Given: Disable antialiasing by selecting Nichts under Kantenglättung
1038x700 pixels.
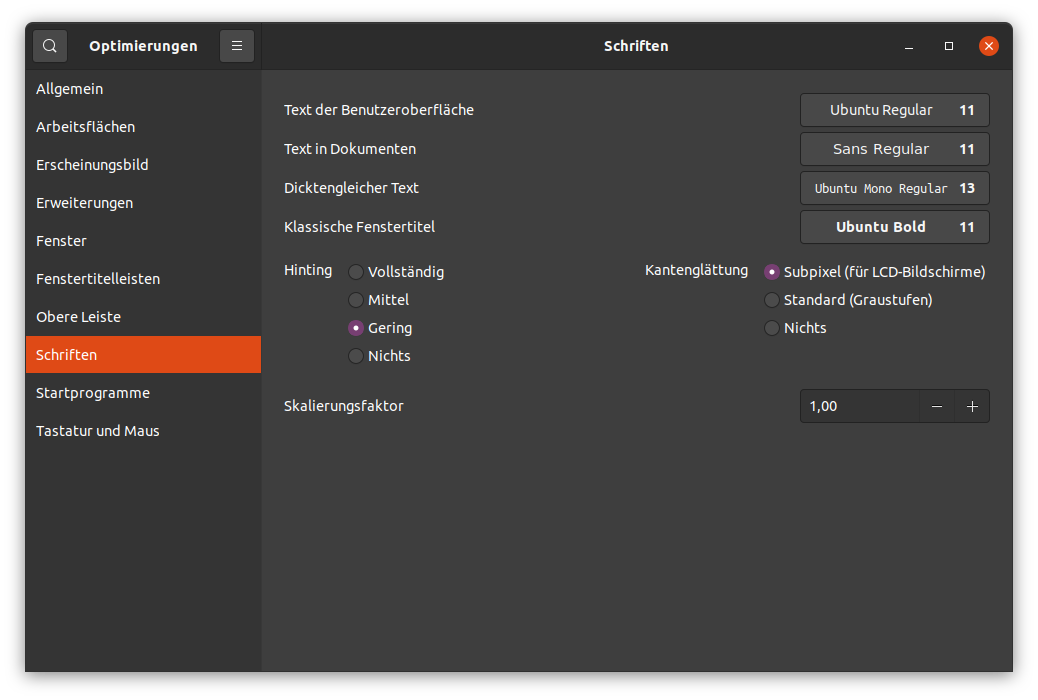Looking at the screenshot, I should coord(771,327).
